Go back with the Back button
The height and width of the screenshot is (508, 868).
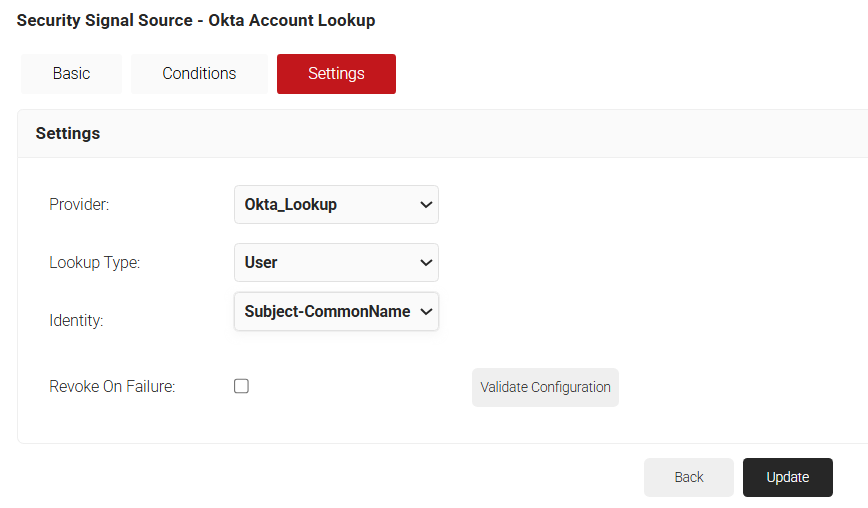[x=688, y=477]
